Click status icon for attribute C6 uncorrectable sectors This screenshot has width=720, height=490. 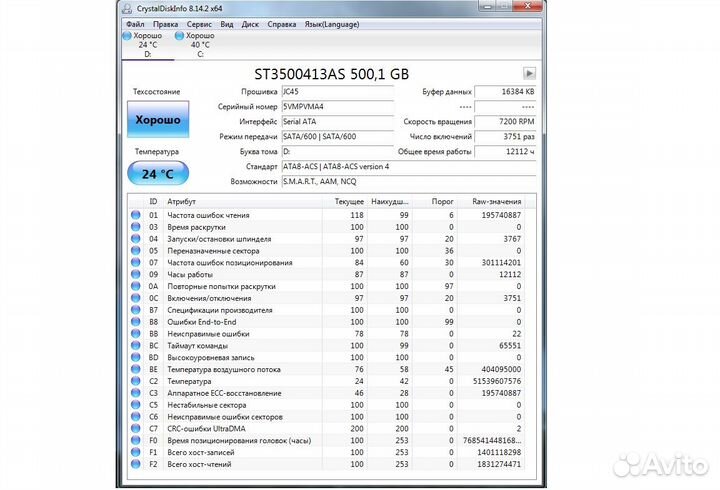[135, 417]
